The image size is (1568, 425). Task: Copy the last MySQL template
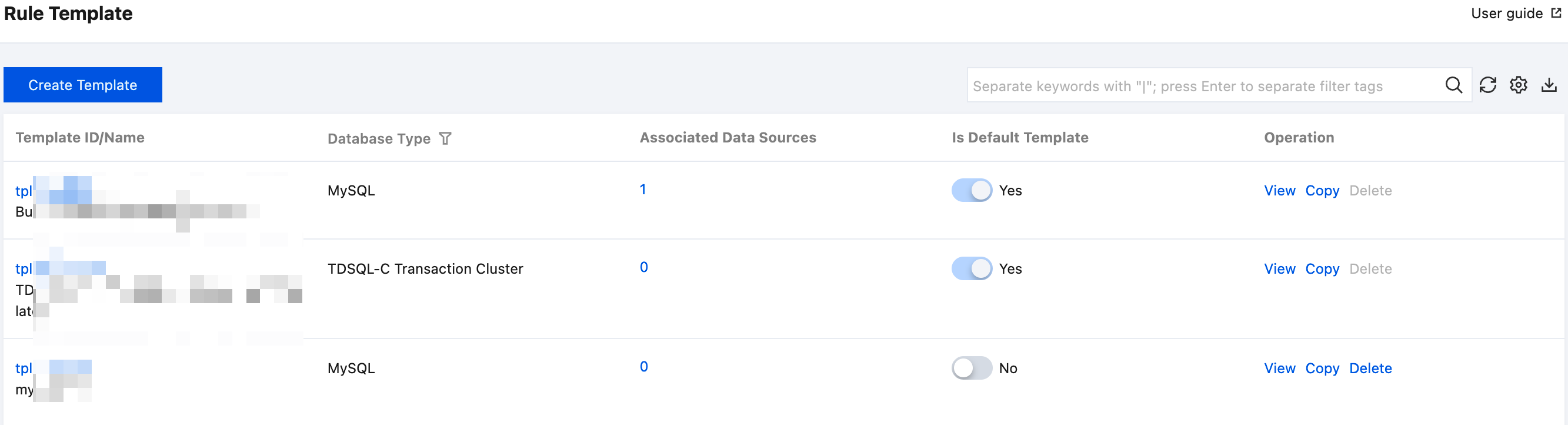[x=1322, y=368]
